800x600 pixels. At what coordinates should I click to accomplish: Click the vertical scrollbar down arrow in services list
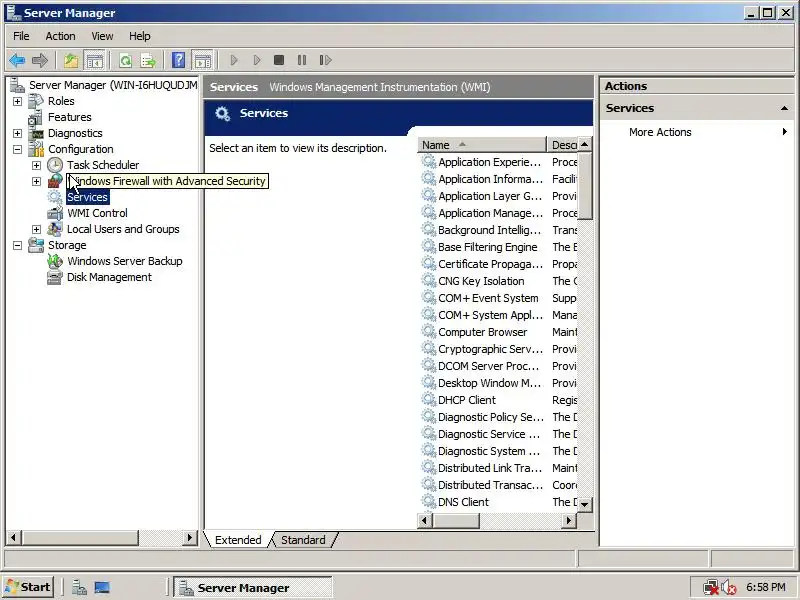point(585,504)
